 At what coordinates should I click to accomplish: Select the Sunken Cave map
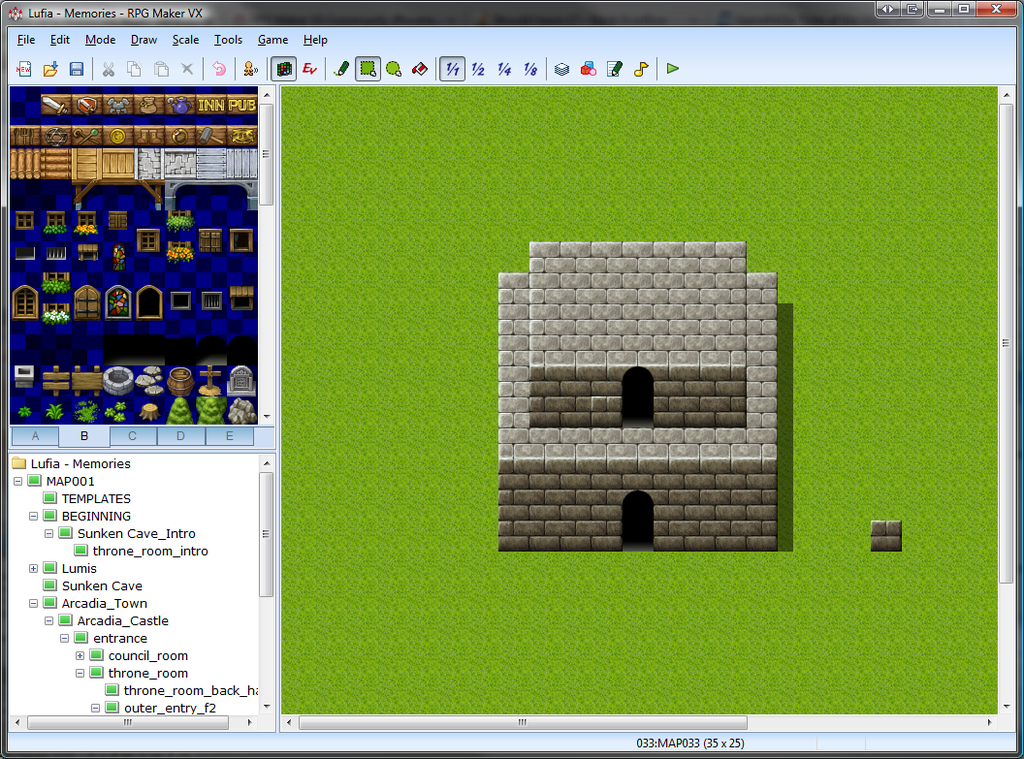[102, 586]
